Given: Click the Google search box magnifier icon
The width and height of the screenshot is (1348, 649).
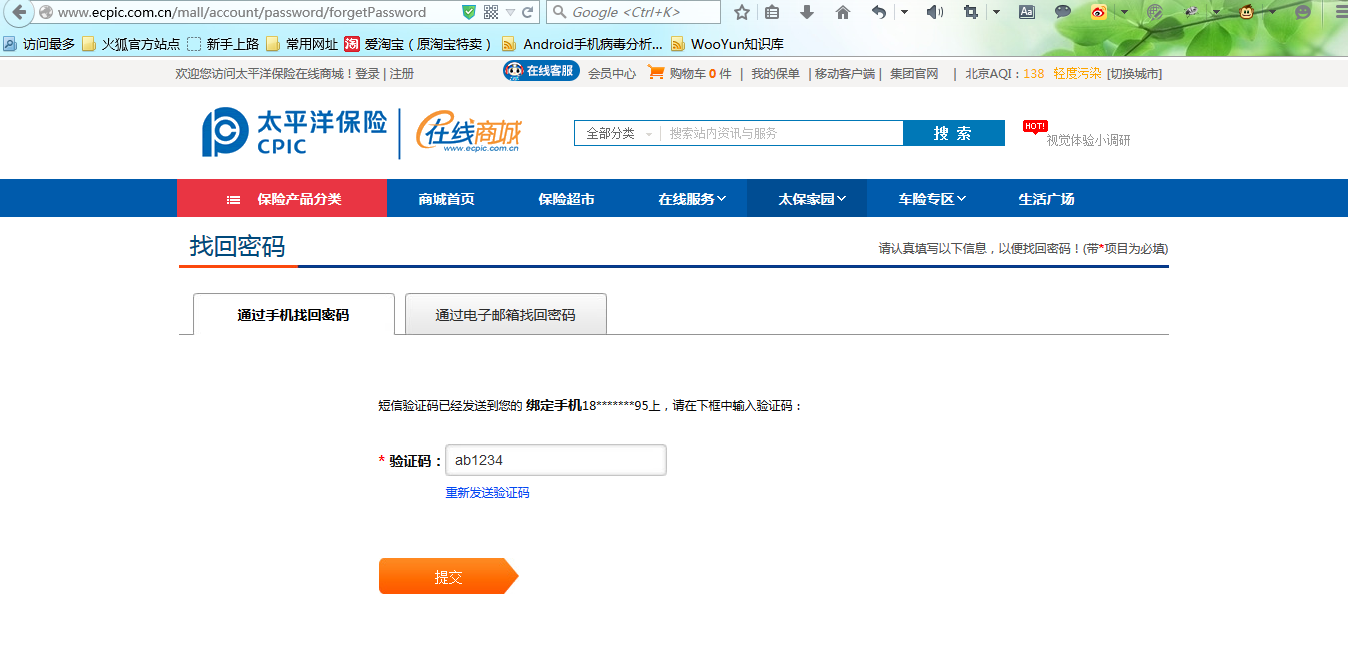Looking at the screenshot, I should click(558, 12).
